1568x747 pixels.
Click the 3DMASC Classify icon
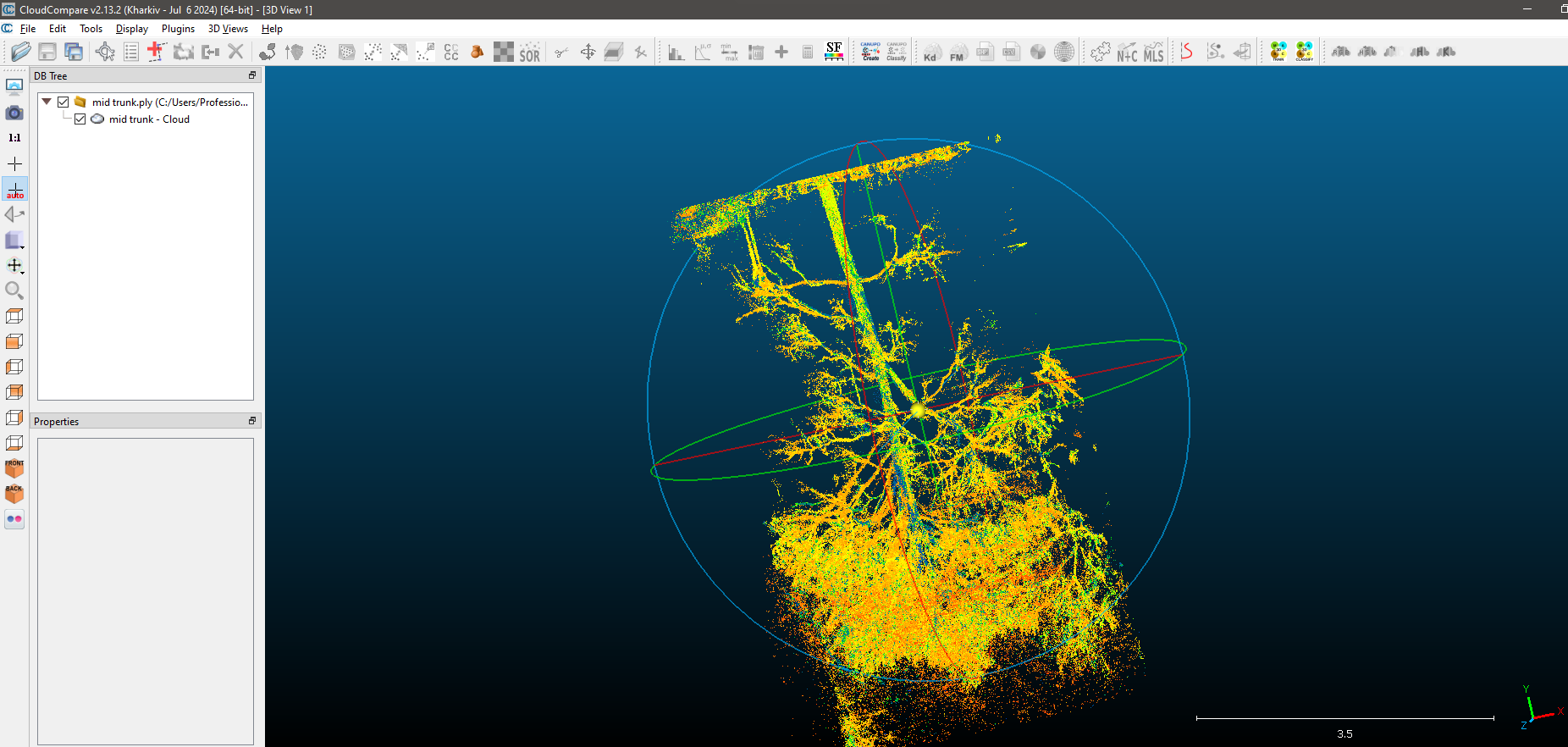click(x=1305, y=52)
